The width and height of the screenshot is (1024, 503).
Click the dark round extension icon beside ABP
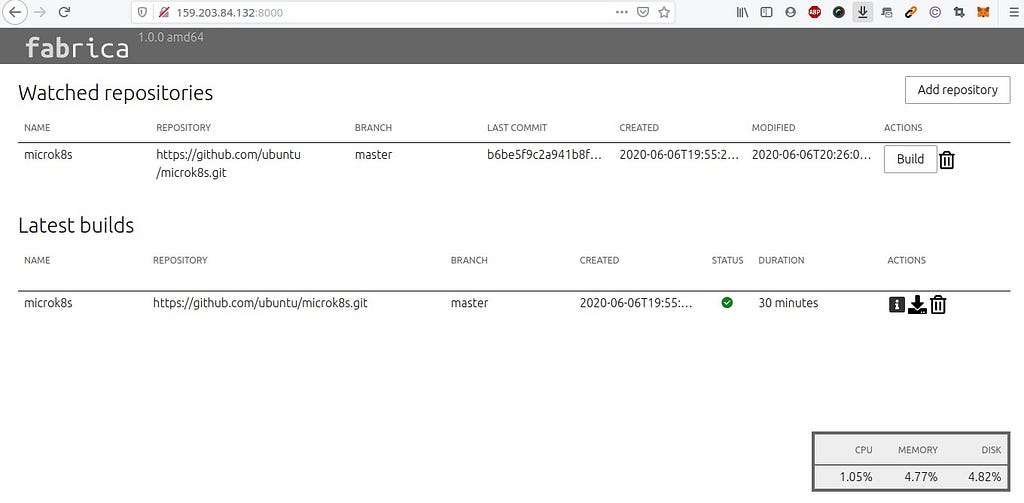click(839, 12)
